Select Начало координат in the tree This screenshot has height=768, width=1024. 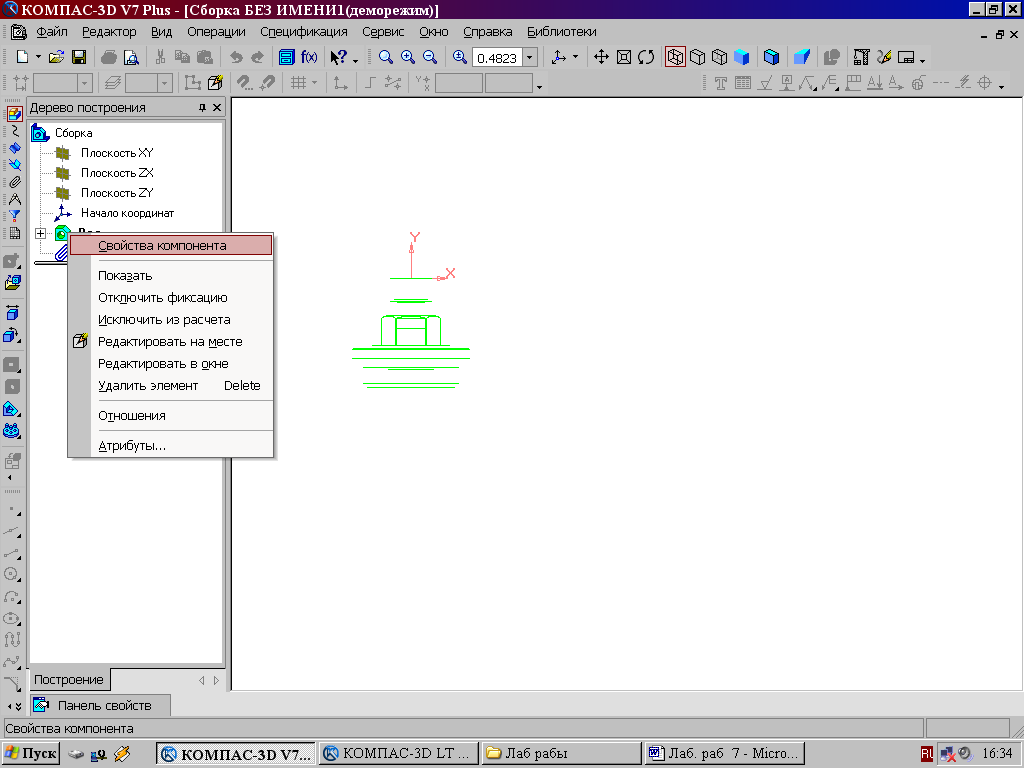point(127,213)
